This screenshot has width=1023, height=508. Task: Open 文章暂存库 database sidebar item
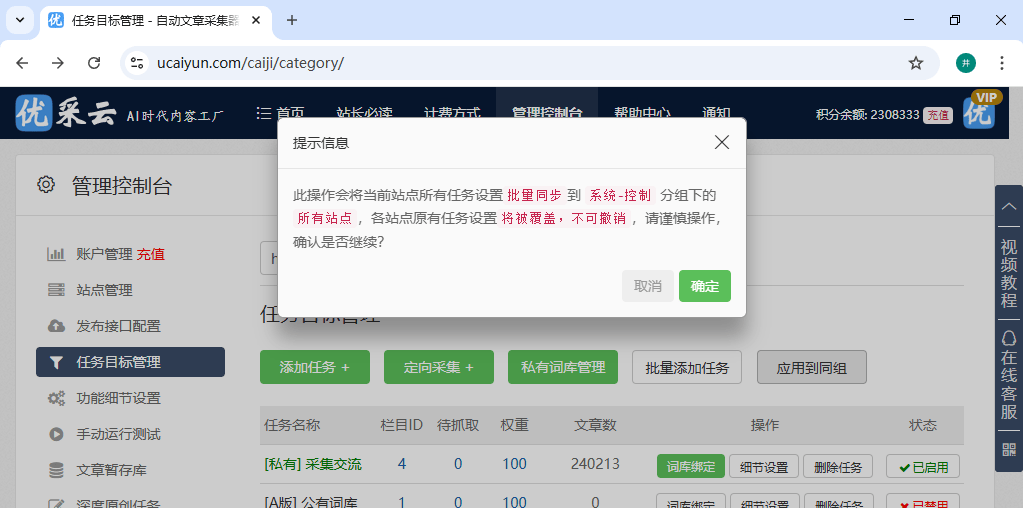click(111, 470)
